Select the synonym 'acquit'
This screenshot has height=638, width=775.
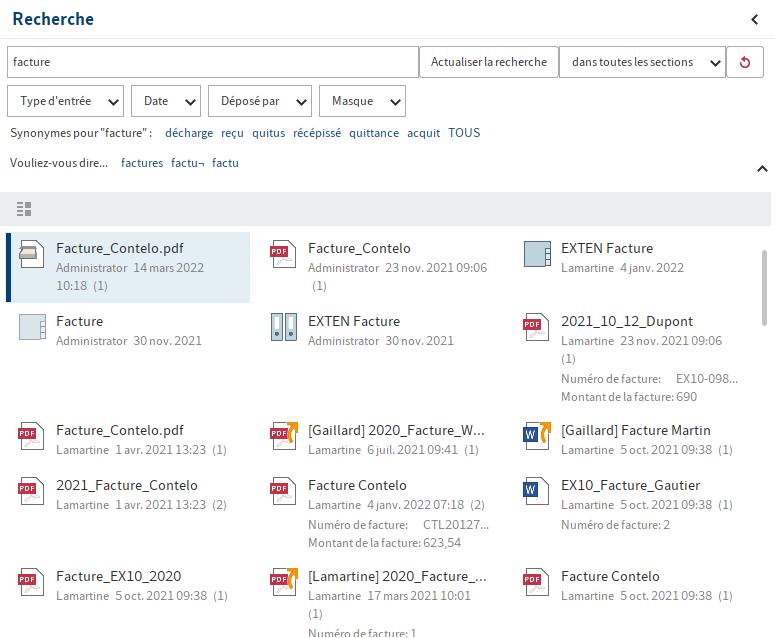click(x=424, y=133)
